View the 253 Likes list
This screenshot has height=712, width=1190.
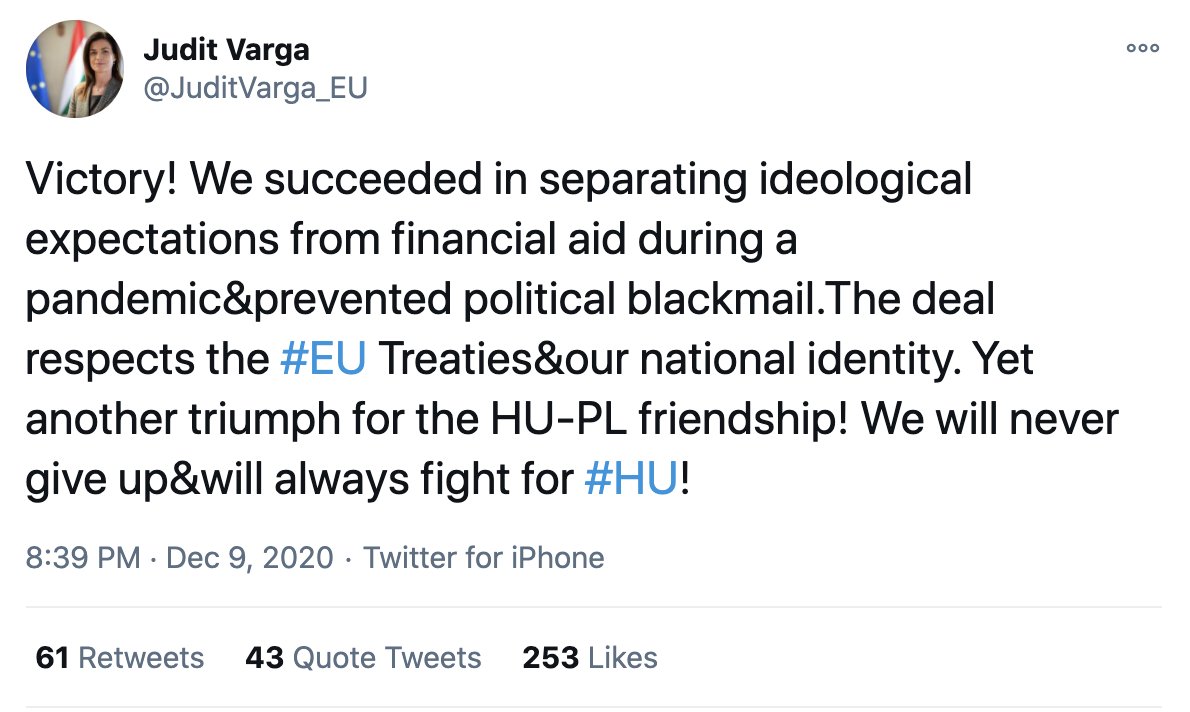589,657
